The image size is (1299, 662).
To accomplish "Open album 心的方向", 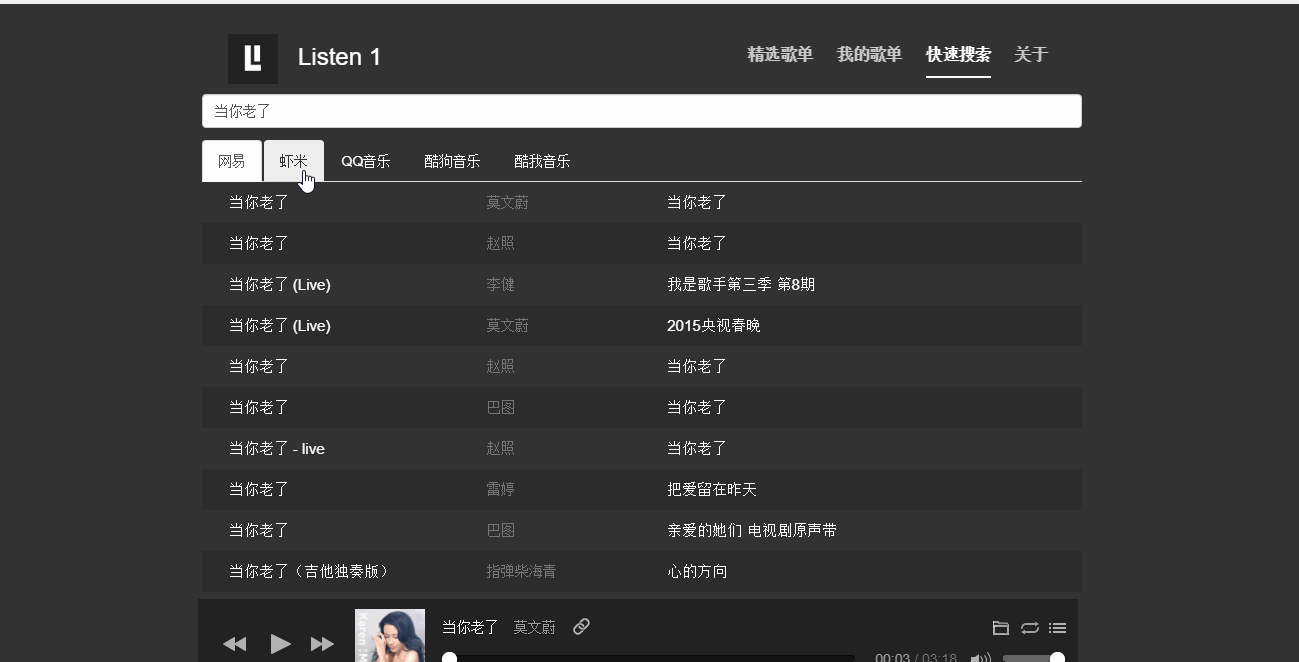I will click(697, 572).
